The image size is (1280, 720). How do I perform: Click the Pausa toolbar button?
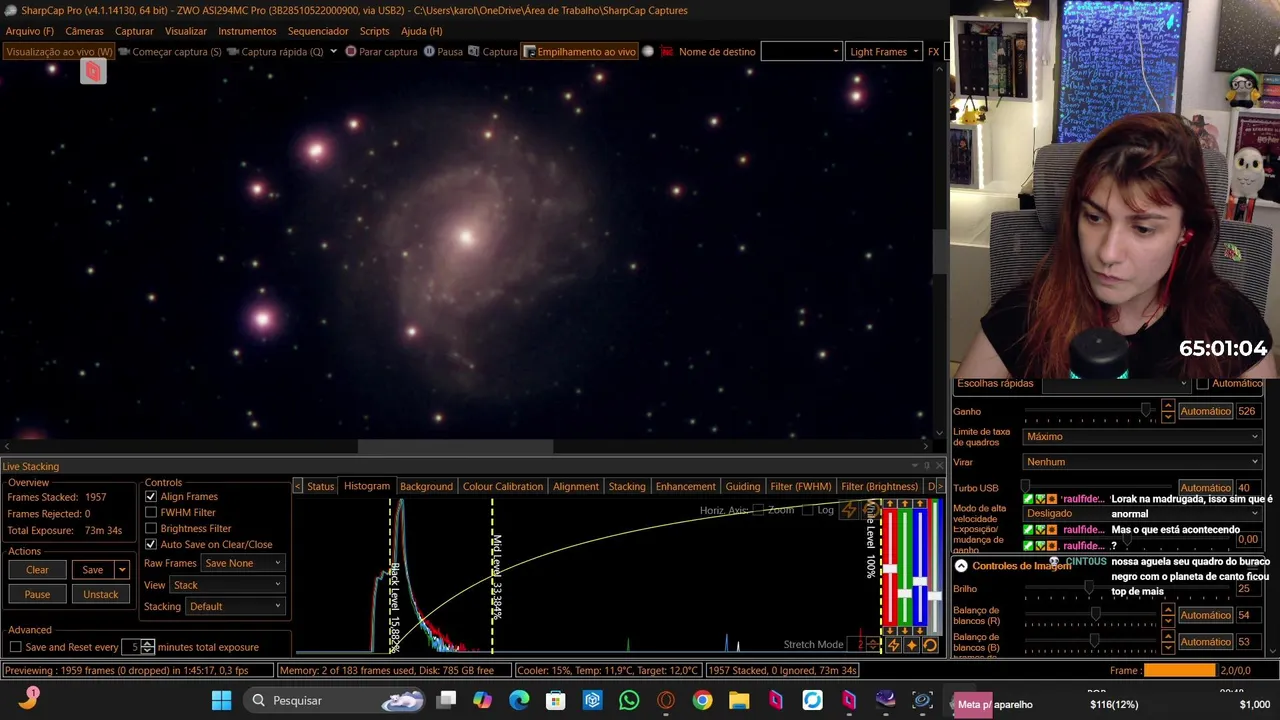coord(443,51)
